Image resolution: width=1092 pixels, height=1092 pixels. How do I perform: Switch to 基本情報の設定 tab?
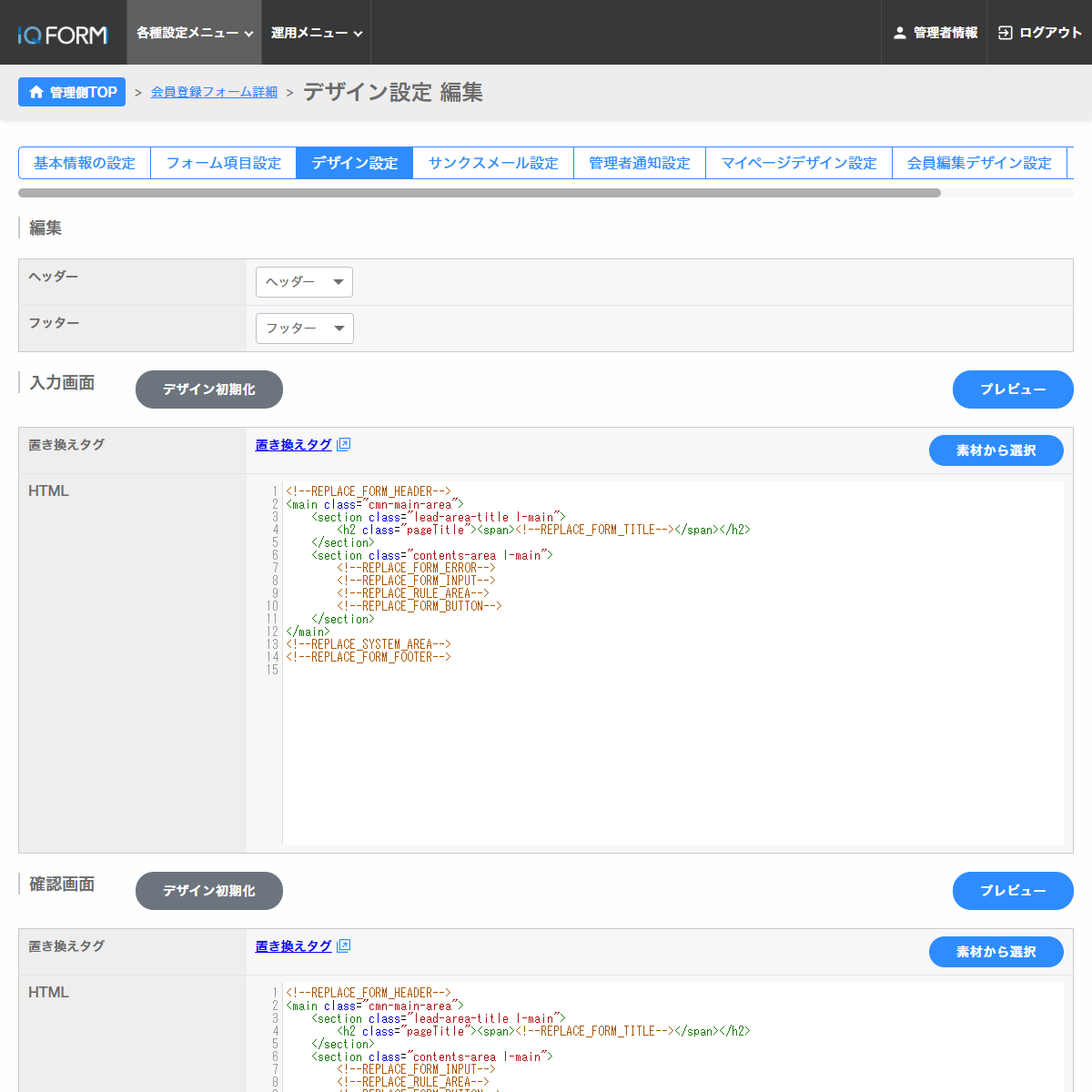click(x=85, y=163)
